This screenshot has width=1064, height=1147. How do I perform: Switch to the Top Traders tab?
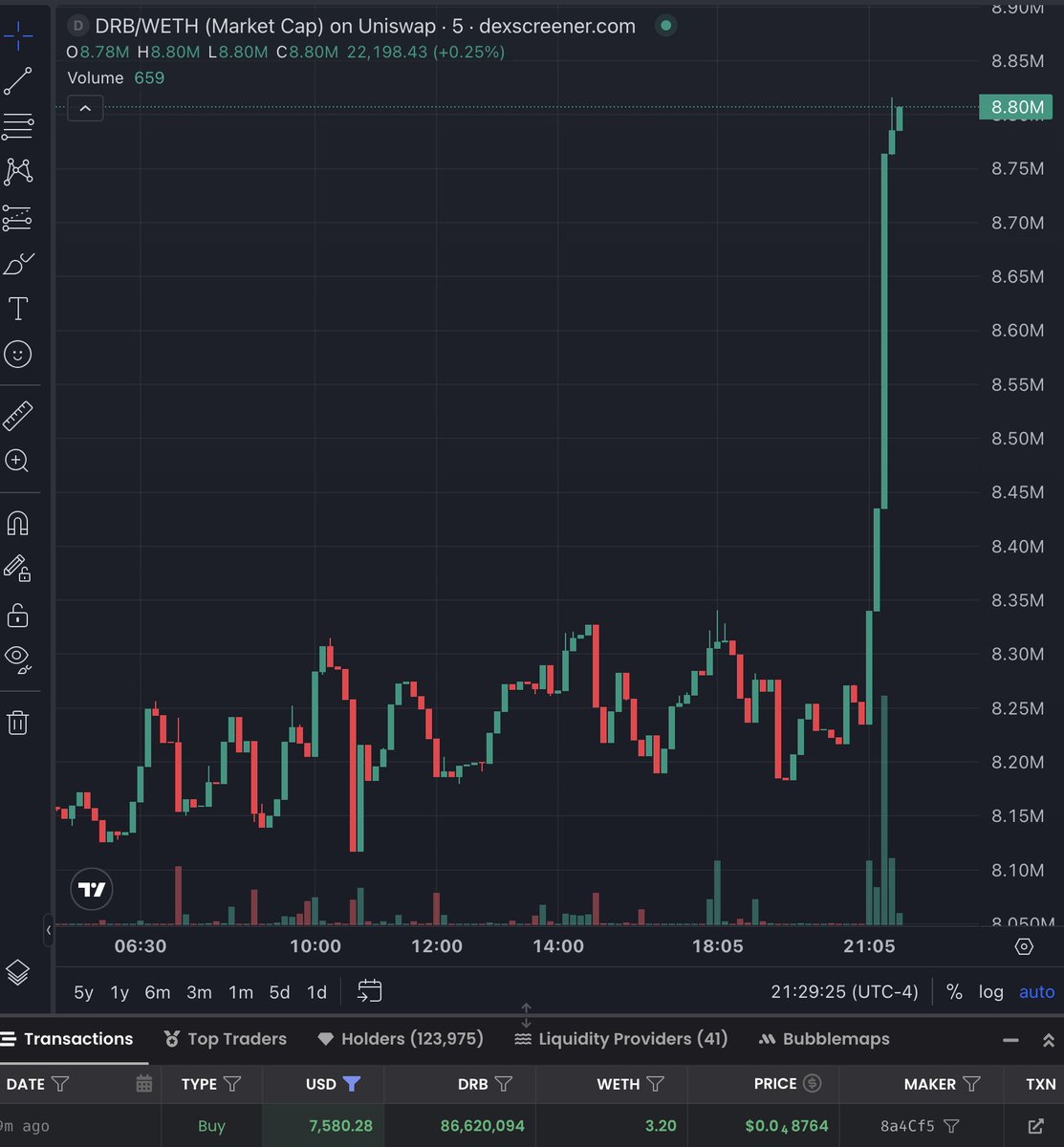225,1039
